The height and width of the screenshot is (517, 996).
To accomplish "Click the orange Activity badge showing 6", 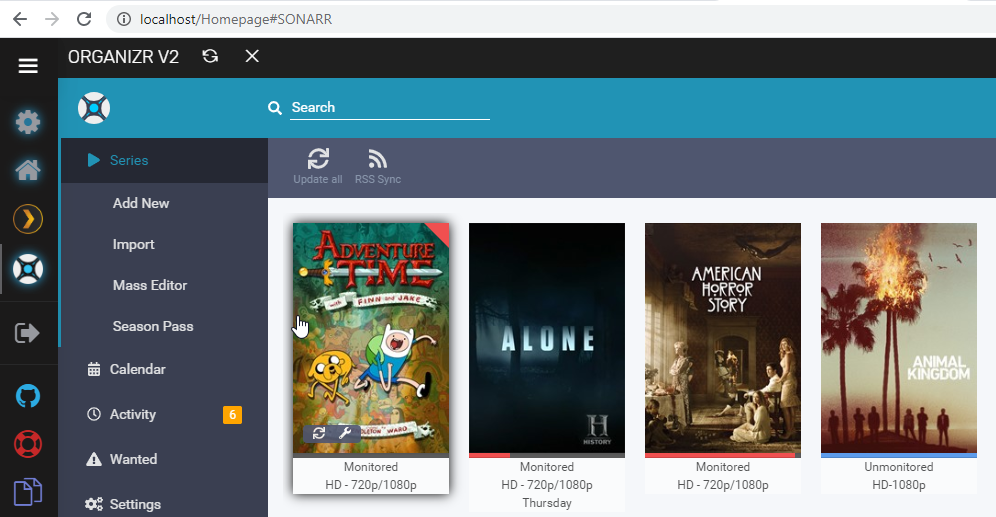I will (x=232, y=415).
